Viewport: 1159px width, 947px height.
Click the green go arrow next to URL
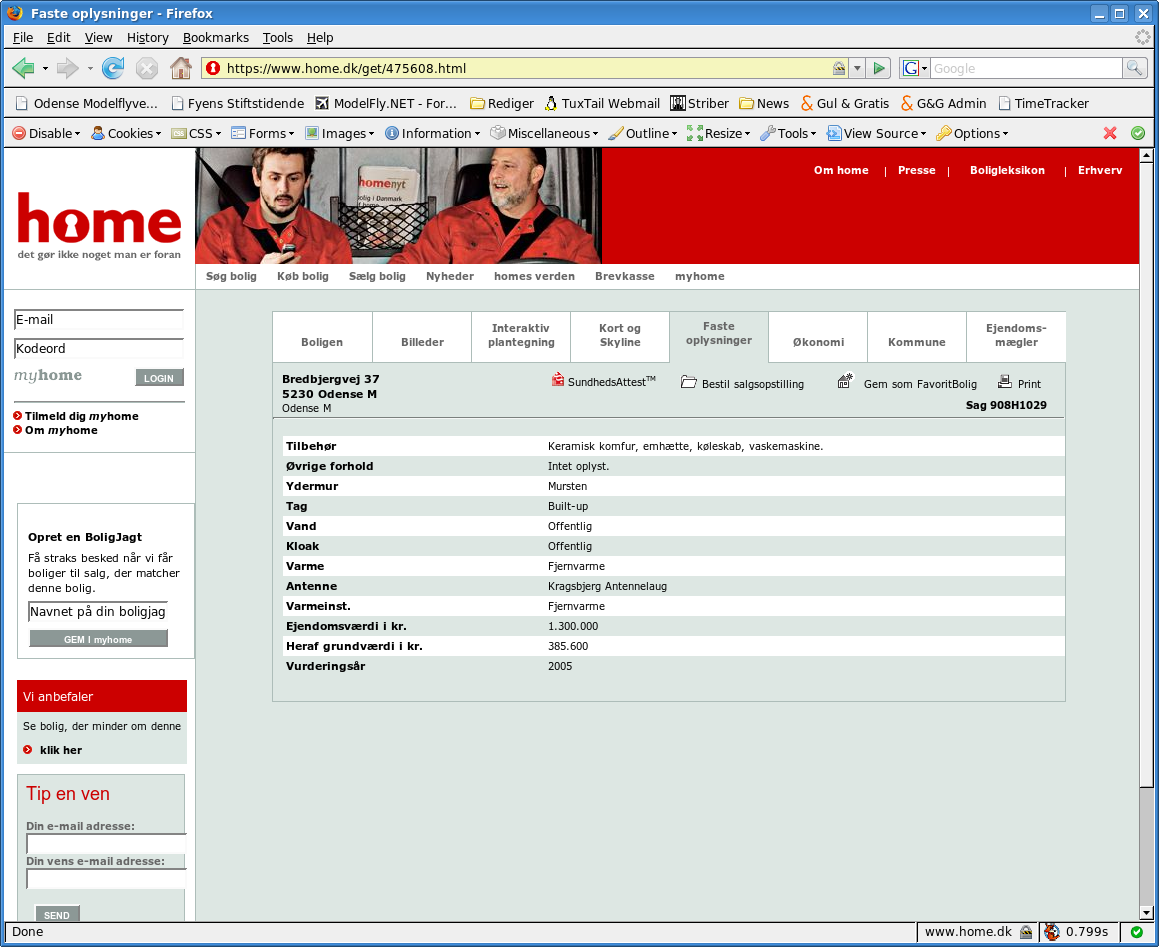tap(879, 68)
